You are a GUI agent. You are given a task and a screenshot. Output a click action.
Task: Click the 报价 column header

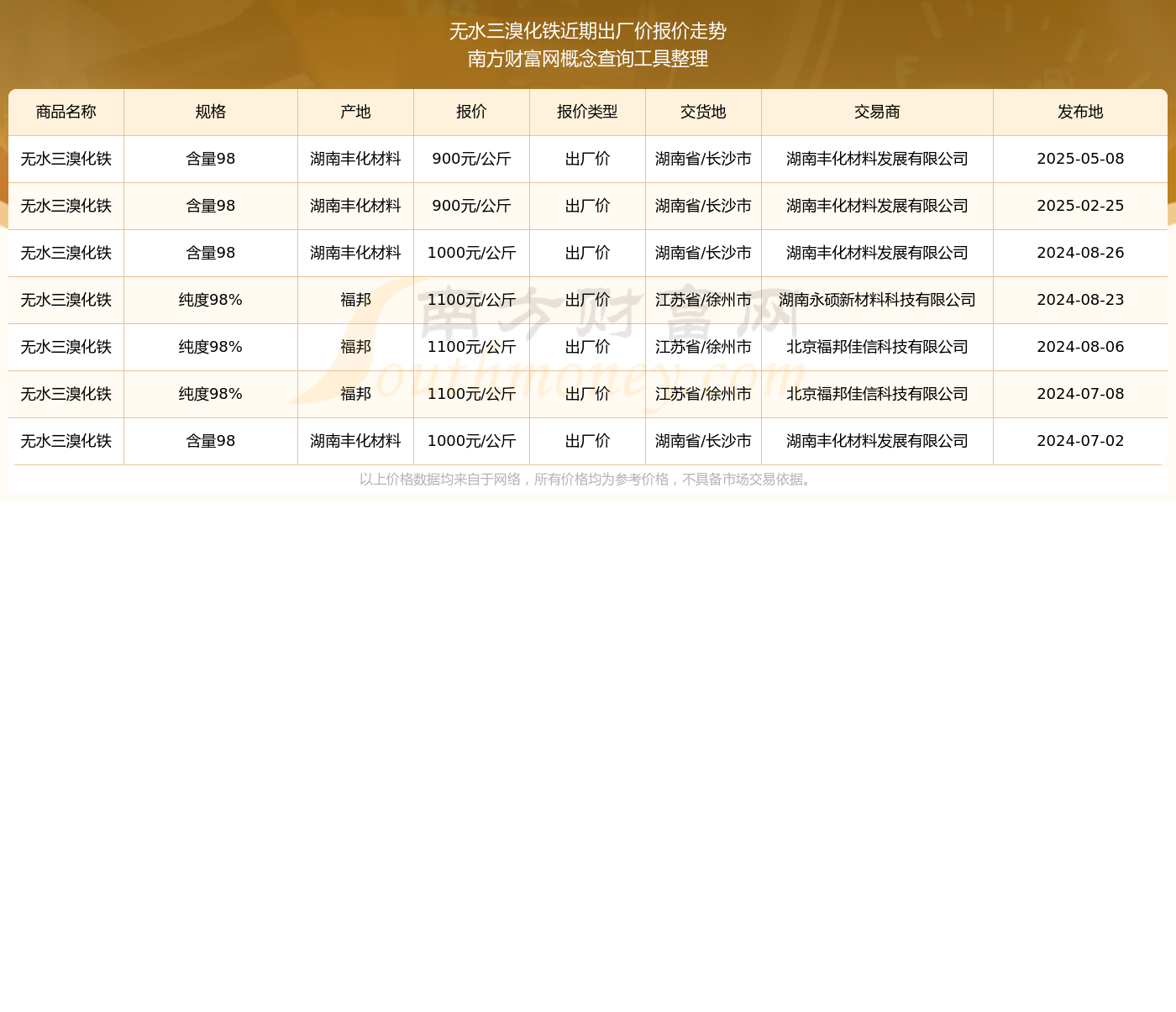(x=471, y=112)
